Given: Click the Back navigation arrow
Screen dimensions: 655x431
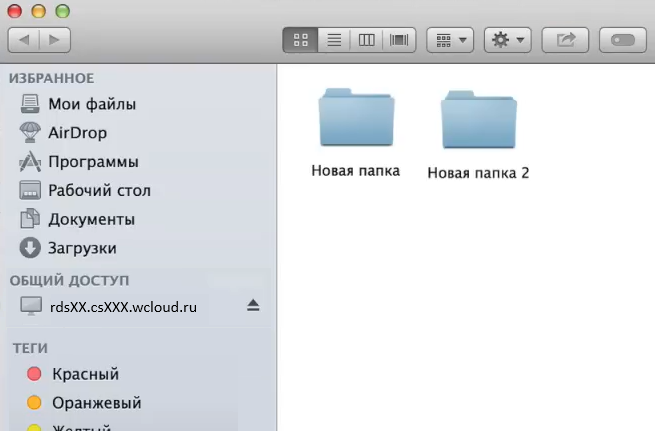Looking at the screenshot, I should [24, 40].
